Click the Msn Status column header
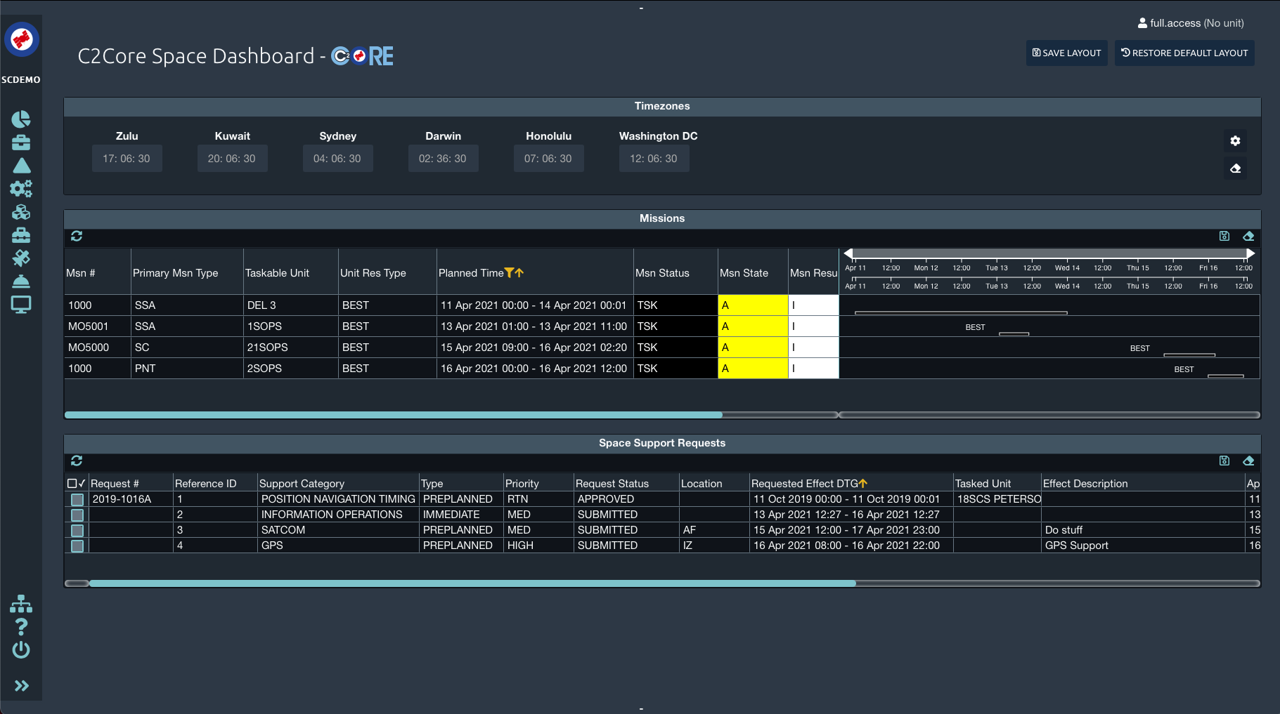Screen dimensions: 1280x714 (662, 273)
